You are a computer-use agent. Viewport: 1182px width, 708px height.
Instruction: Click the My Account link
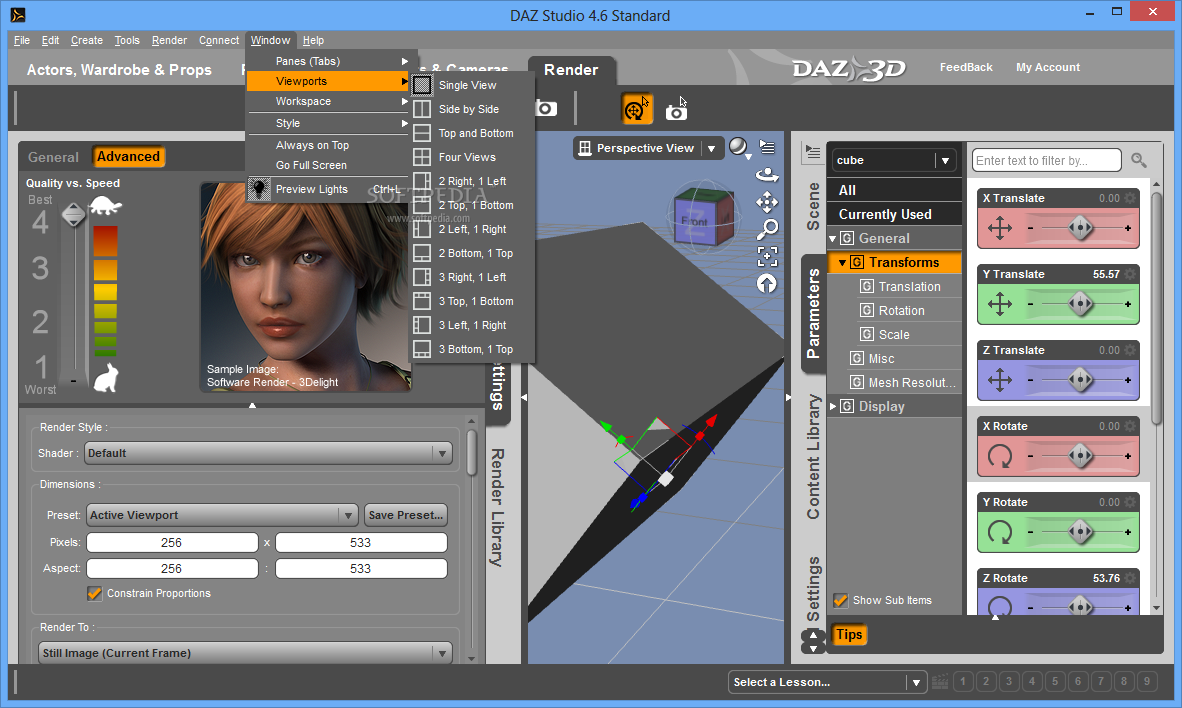(1048, 67)
